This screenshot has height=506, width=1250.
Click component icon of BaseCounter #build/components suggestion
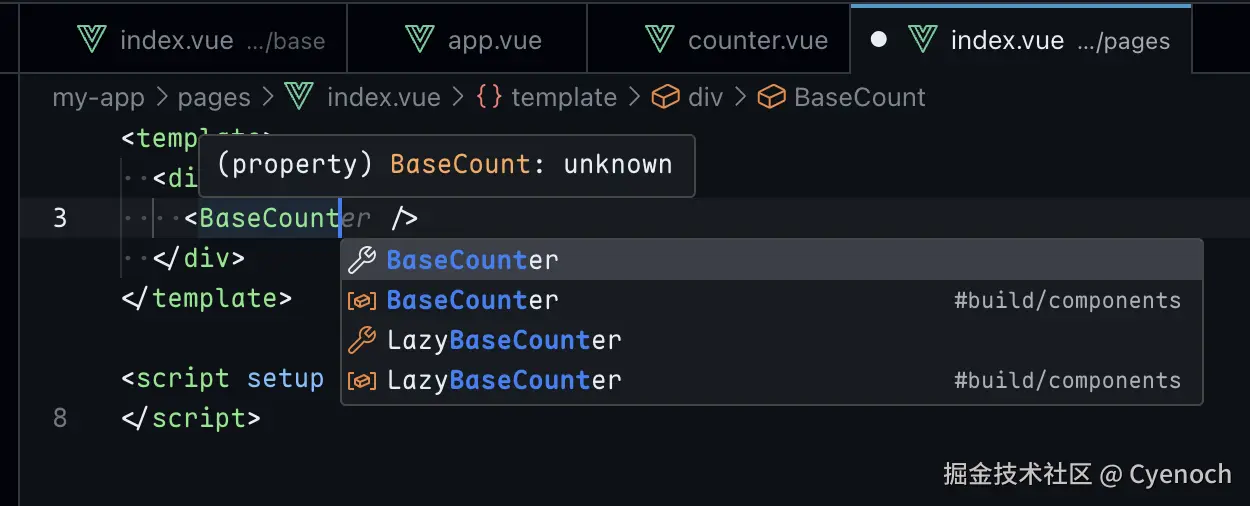tap(361, 300)
